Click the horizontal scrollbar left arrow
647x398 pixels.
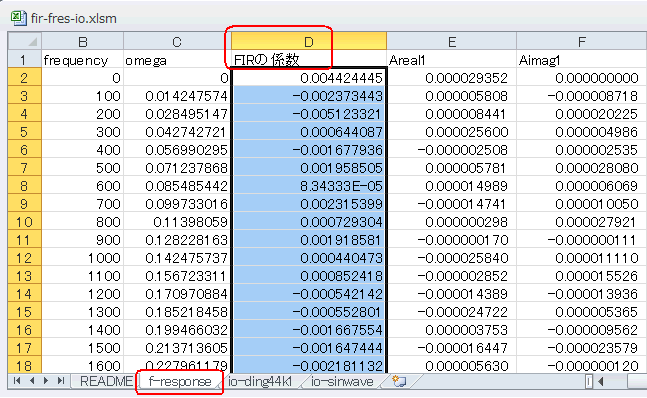pos(601,382)
